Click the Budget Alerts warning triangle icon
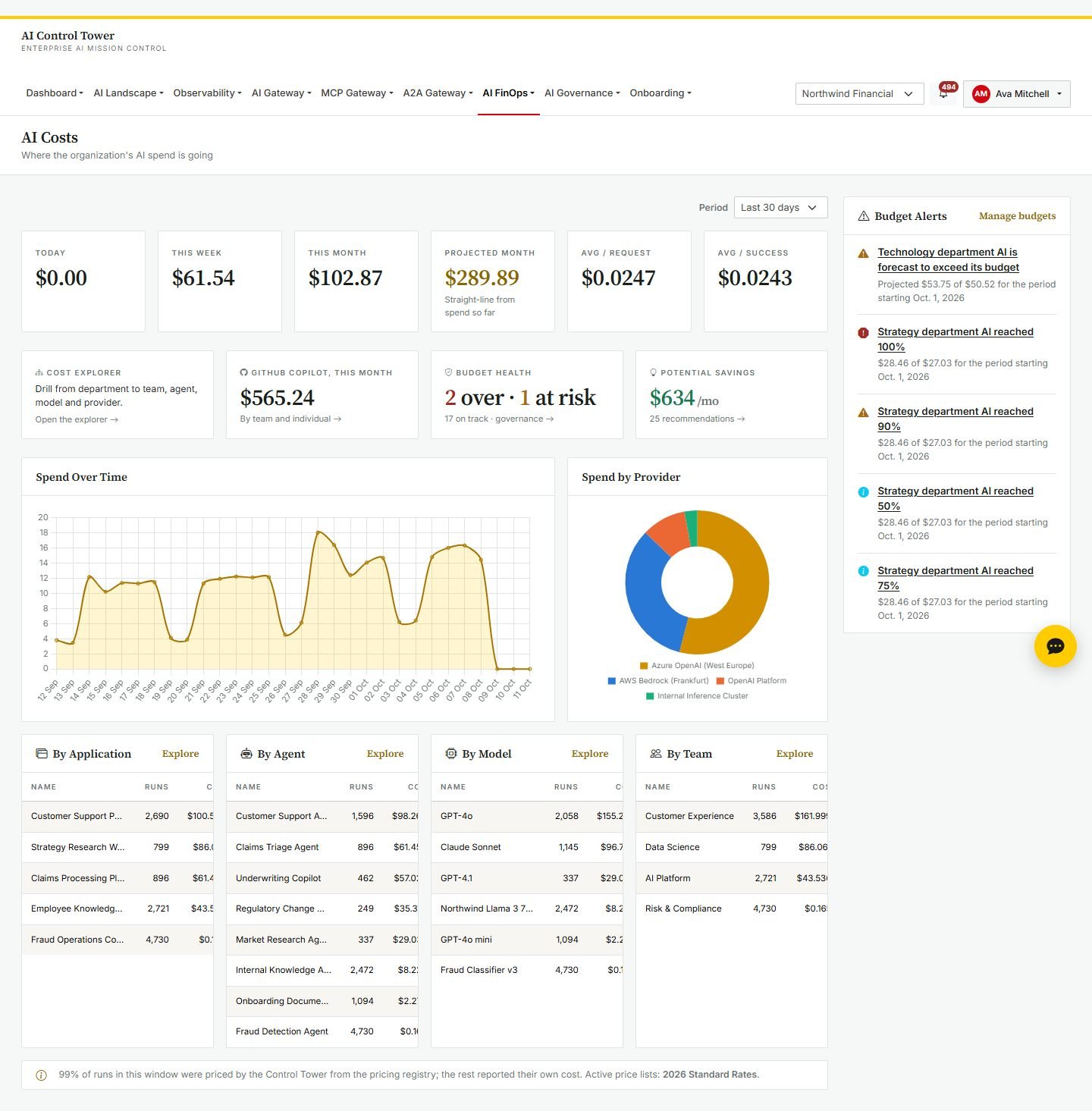The image size is (1092, 1111). 863,216
